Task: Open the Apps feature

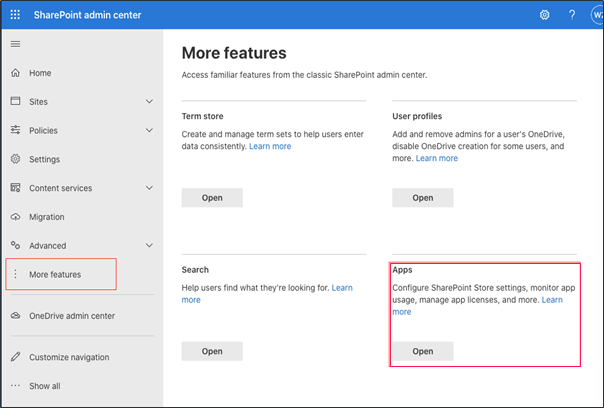Action: tap(422, 351)
